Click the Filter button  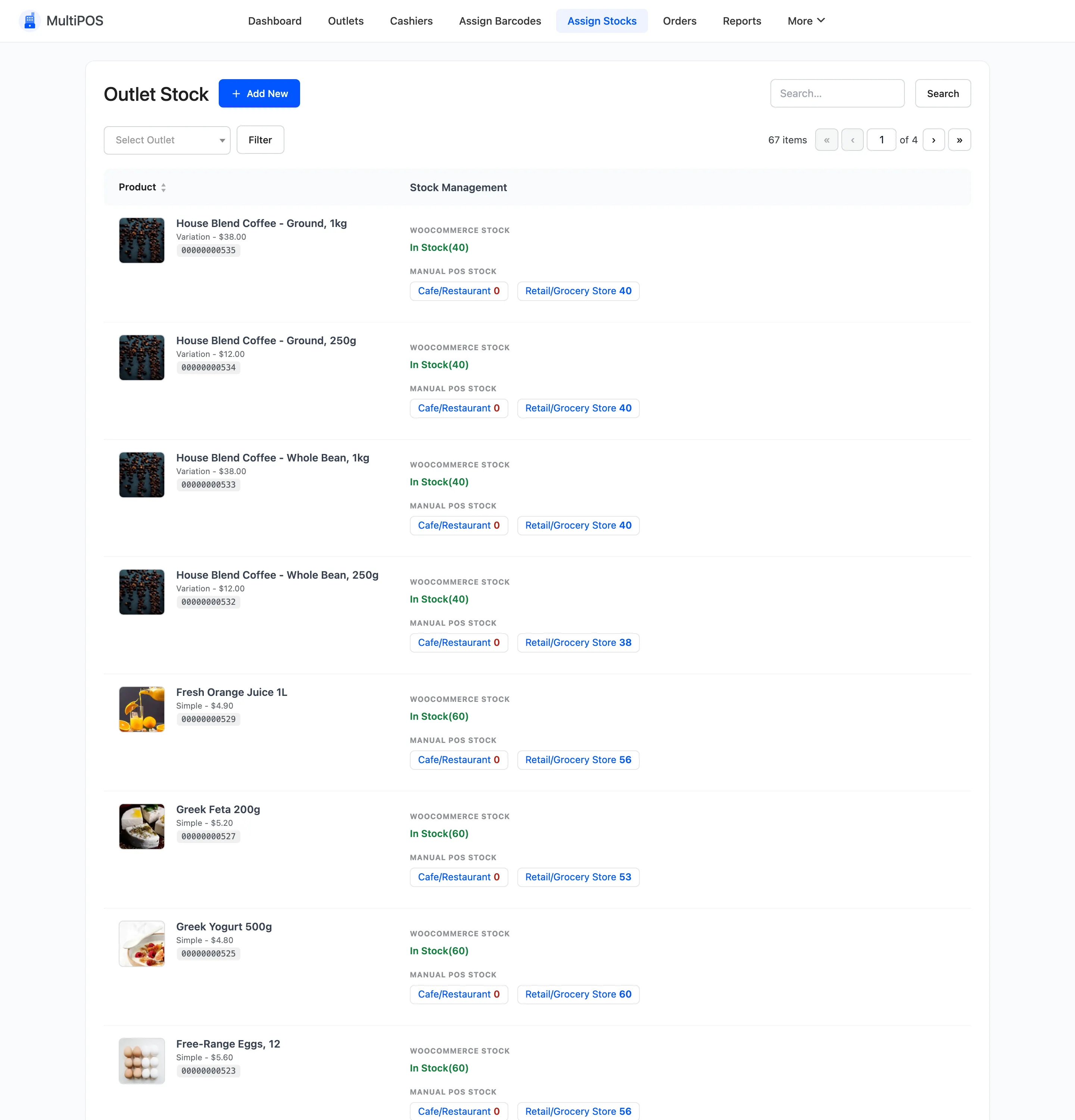tap(260, 140)
